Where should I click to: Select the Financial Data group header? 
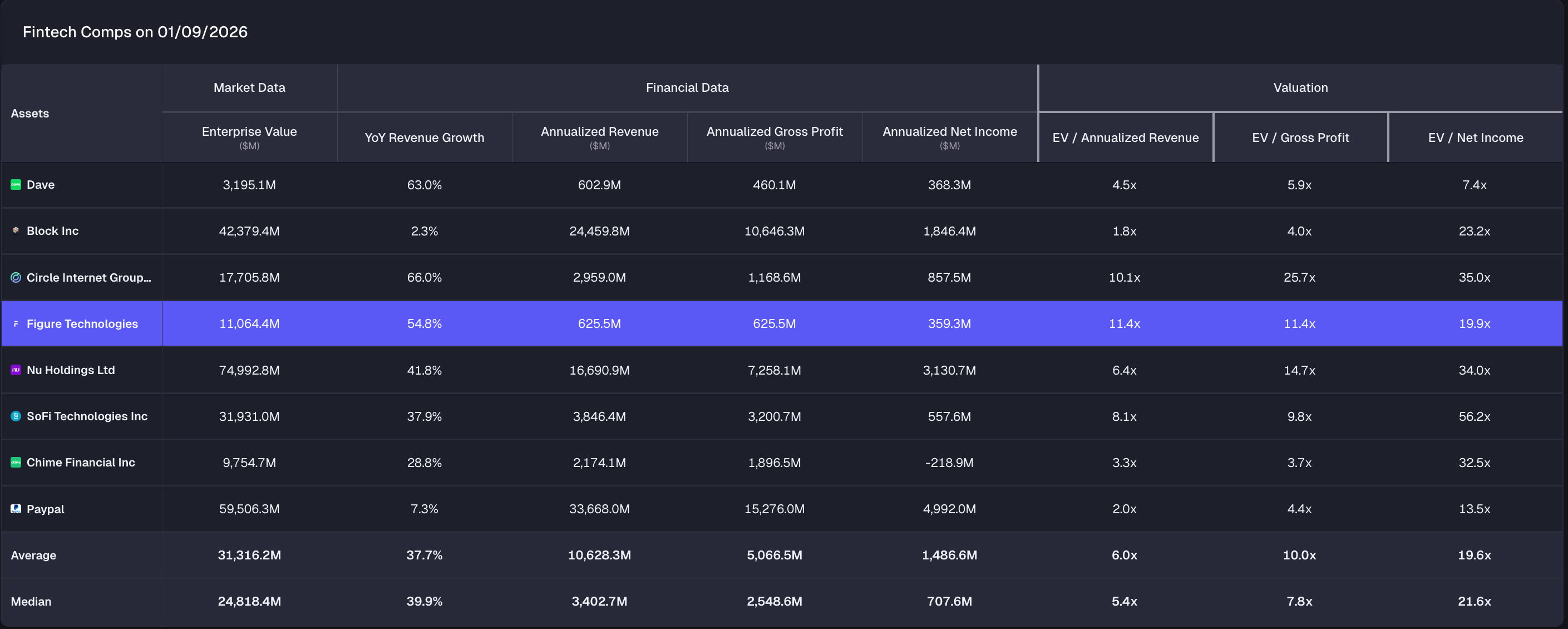click(x=687, y=88)
